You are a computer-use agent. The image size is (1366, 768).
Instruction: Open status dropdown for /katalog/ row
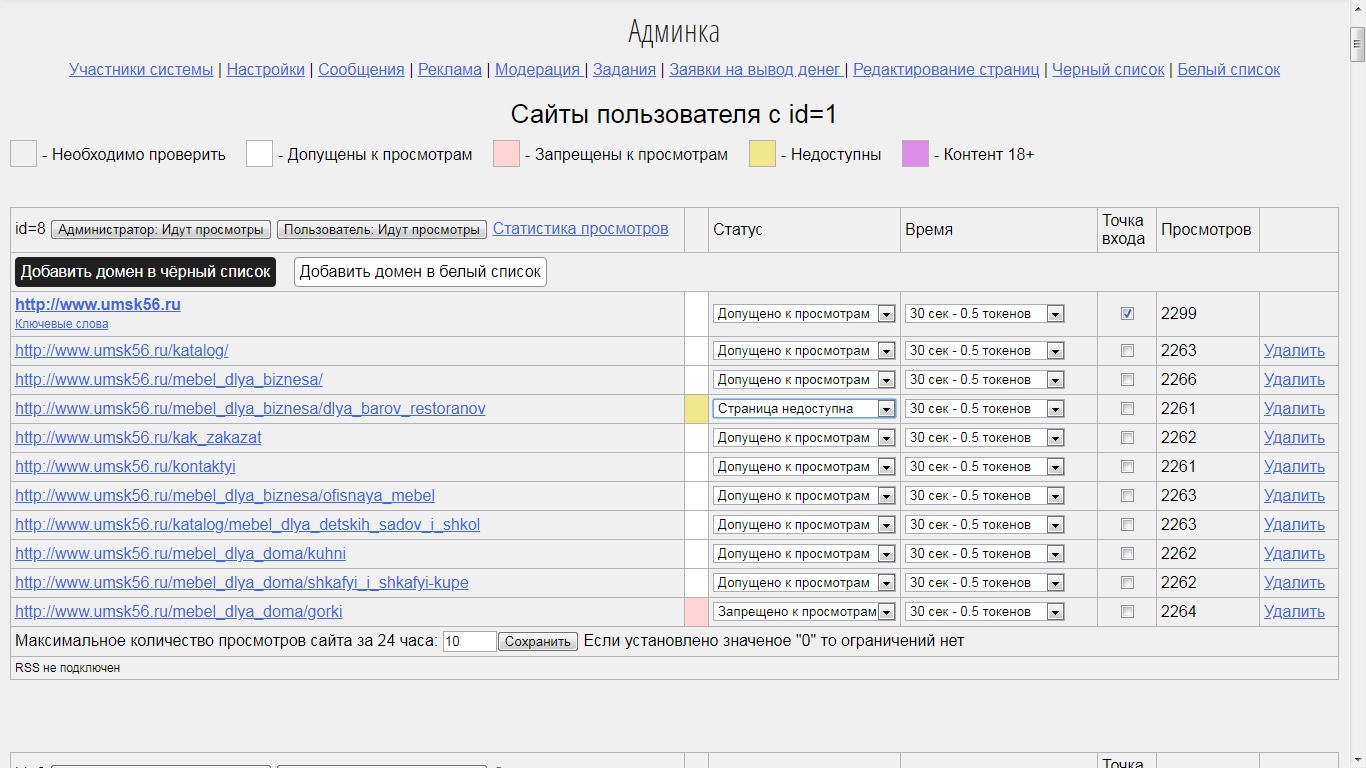coord(804,351)
